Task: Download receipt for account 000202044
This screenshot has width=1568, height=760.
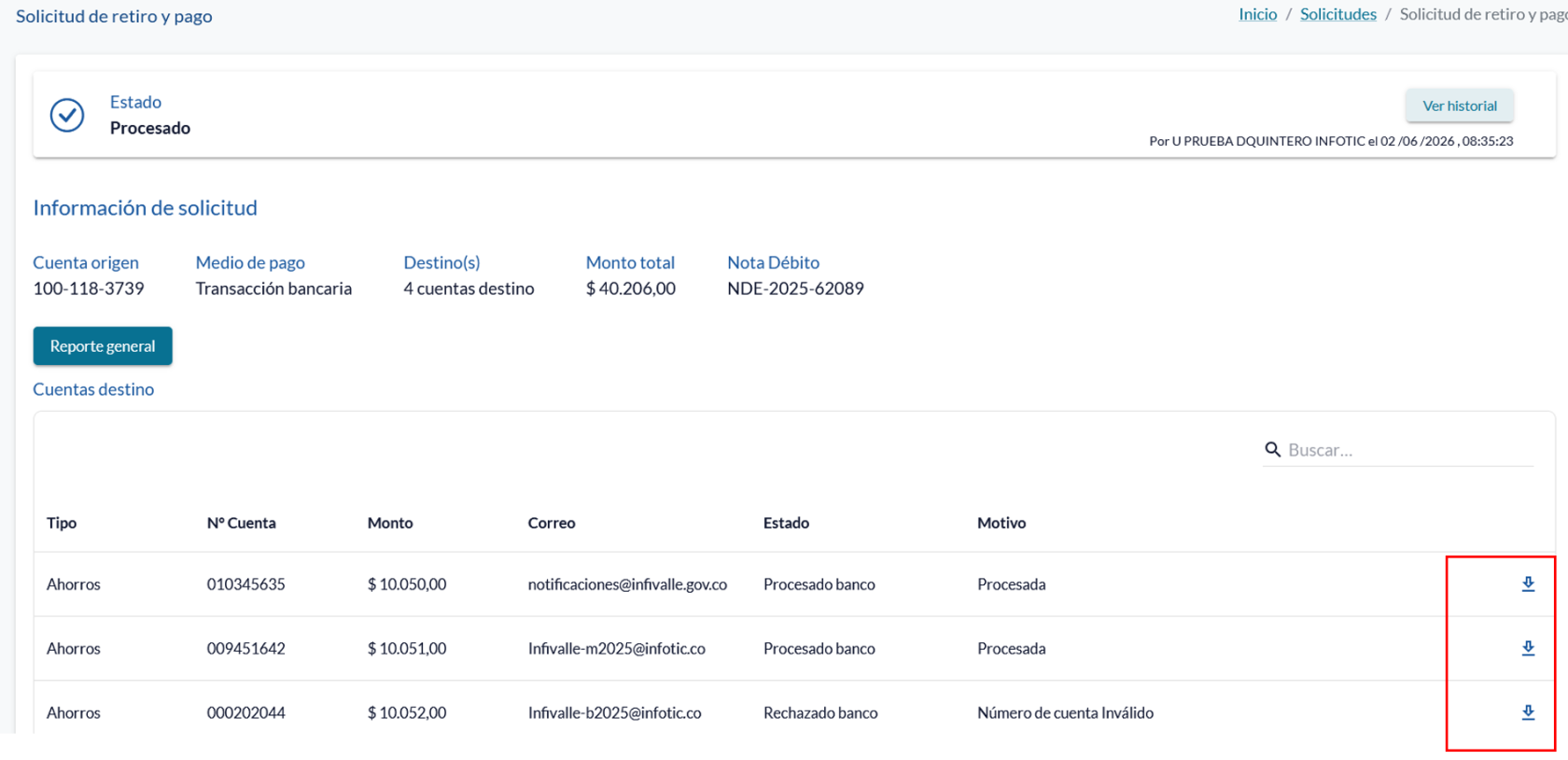Action: pyautogui.click(x=1528, y=712)
